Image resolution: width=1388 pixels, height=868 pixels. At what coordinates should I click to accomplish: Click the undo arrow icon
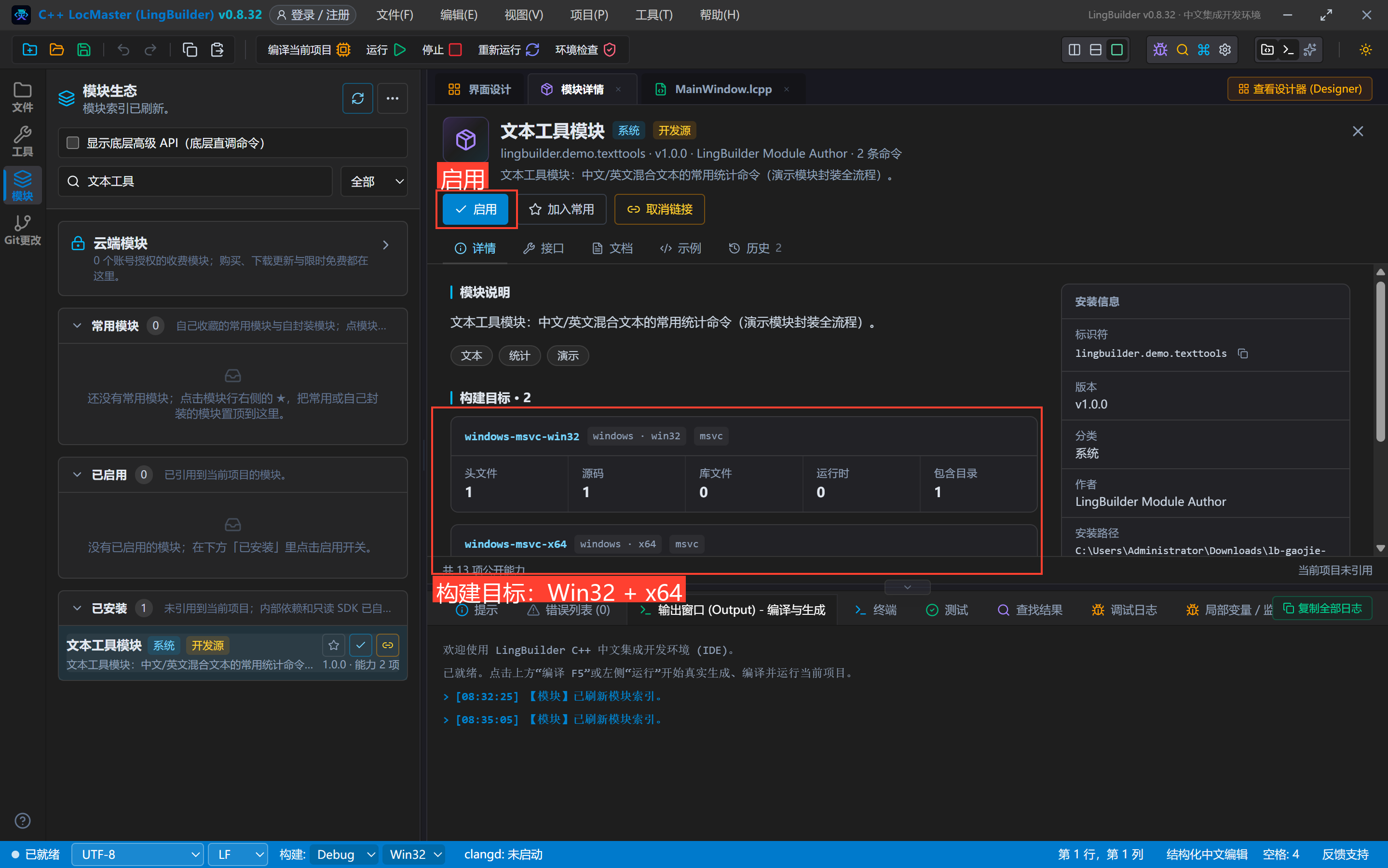(123, 49)
